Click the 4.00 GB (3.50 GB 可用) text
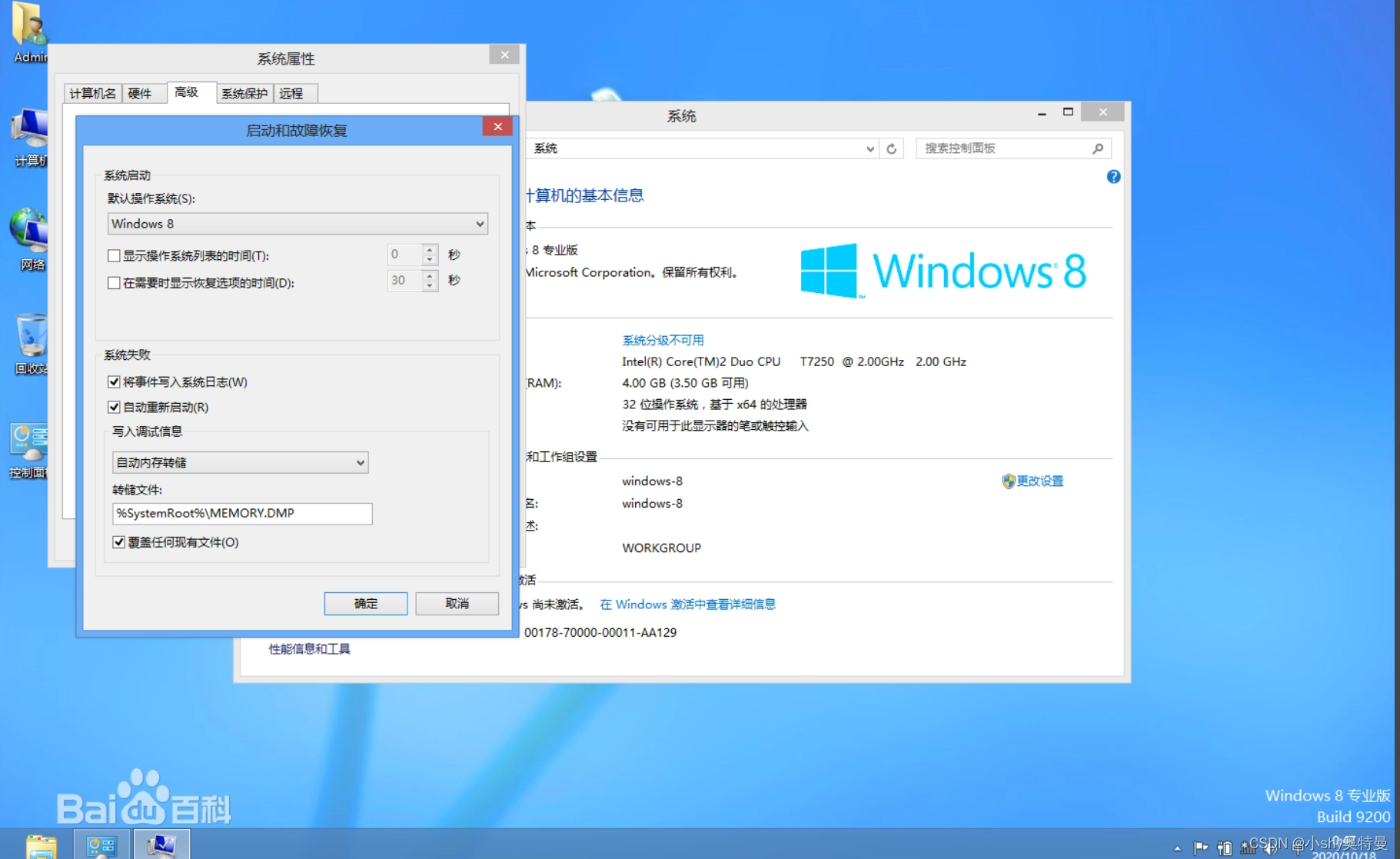 tap(685, 383)
